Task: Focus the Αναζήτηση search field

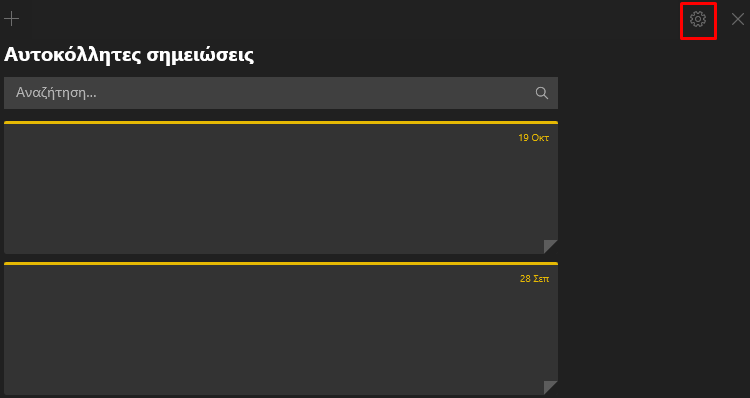Action: [x=281, y=93]
